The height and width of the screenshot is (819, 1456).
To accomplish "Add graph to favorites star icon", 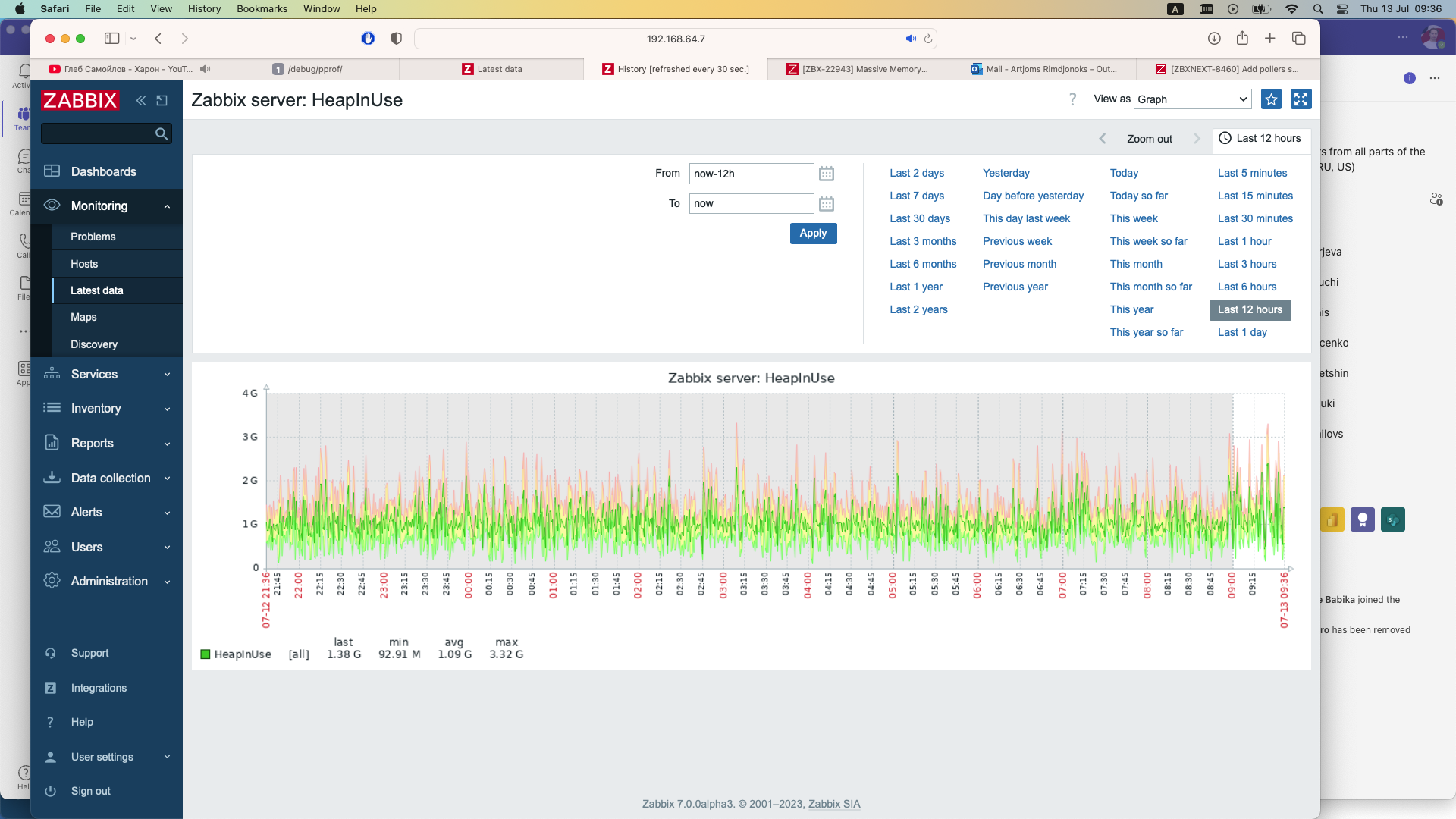I will coord(1271,99).
